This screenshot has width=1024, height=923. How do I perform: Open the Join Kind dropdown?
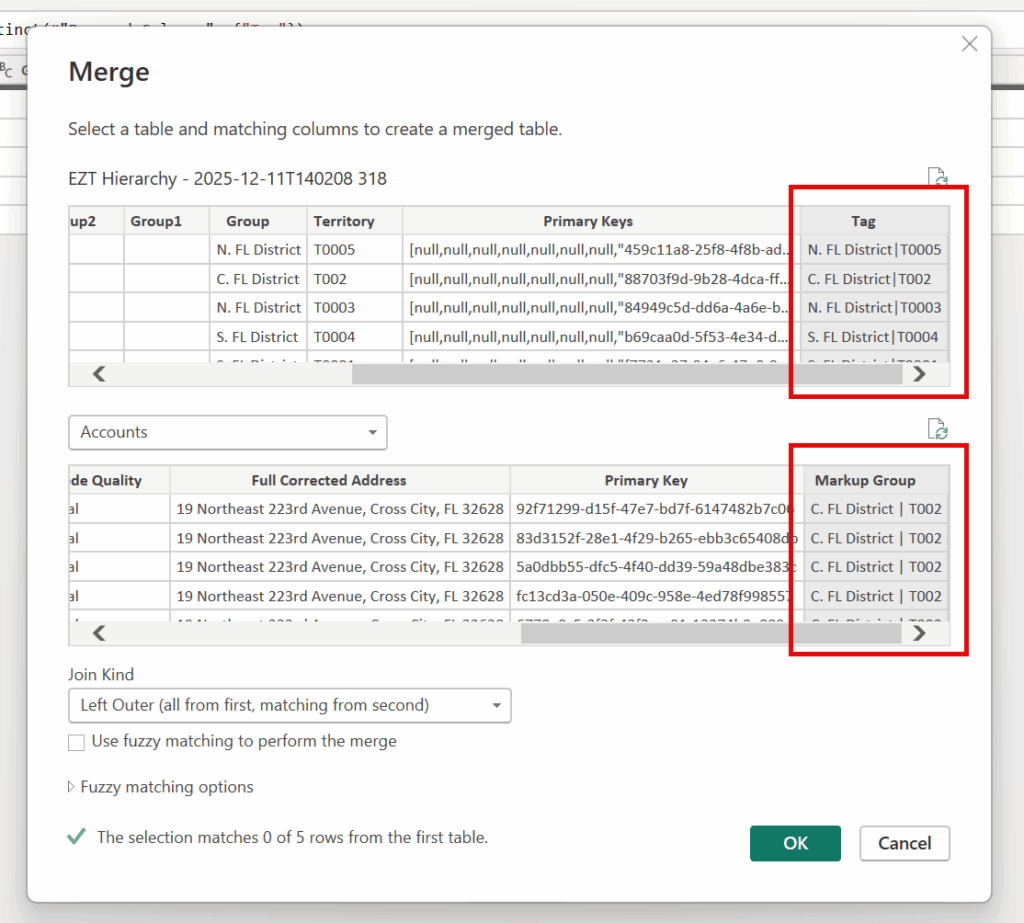289,706
